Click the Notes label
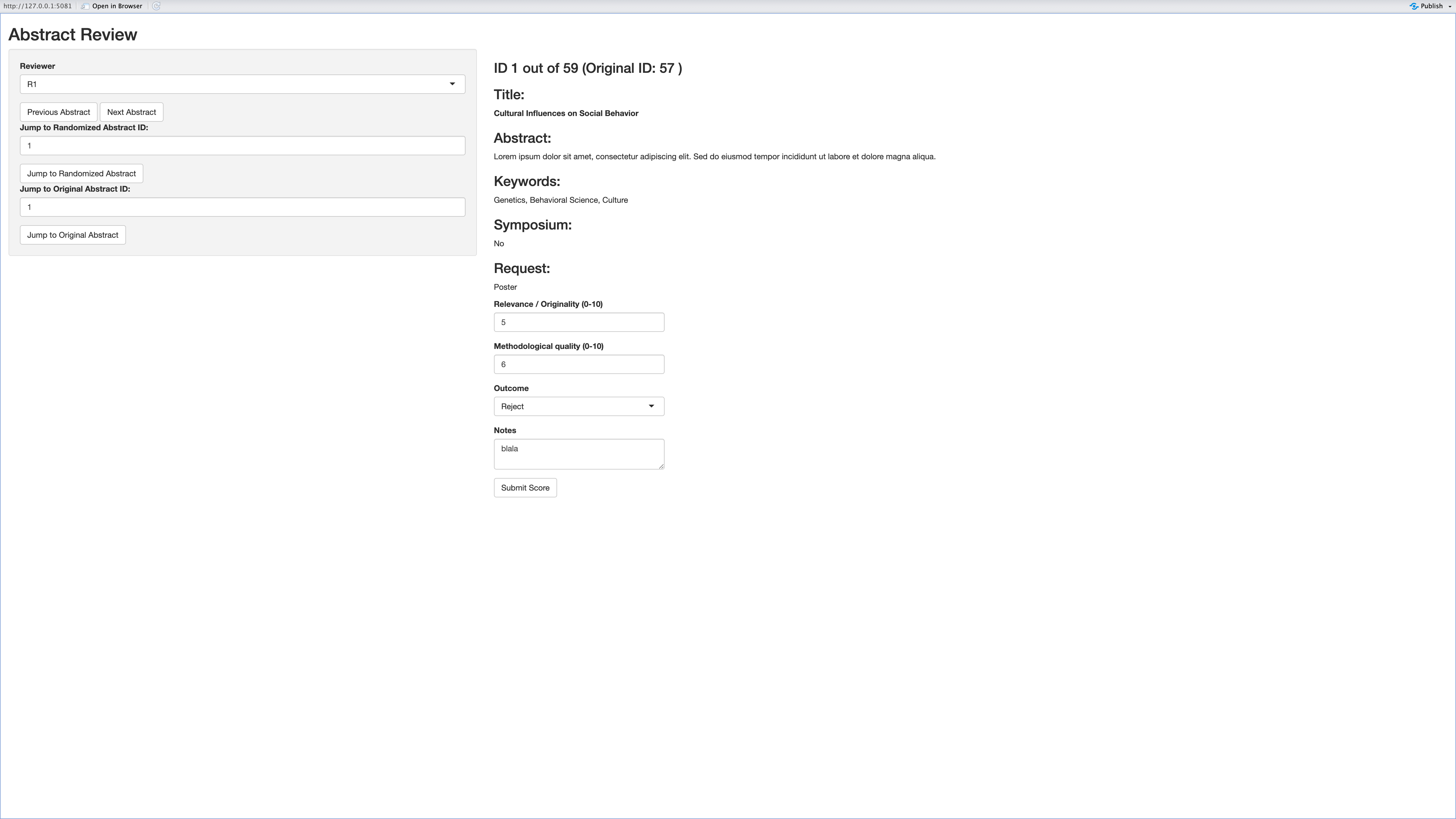The height and width of the screenshot is (819, 1456). coord(505,430)
